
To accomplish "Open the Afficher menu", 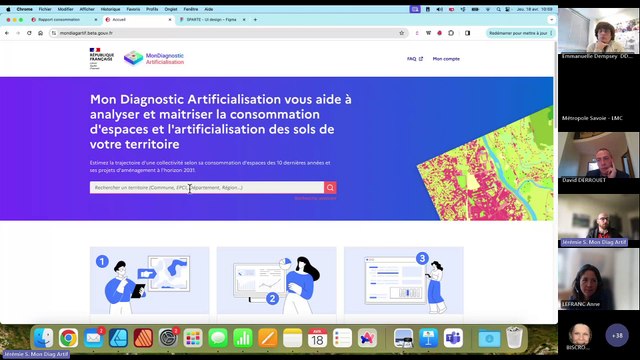I will (87, 9).
